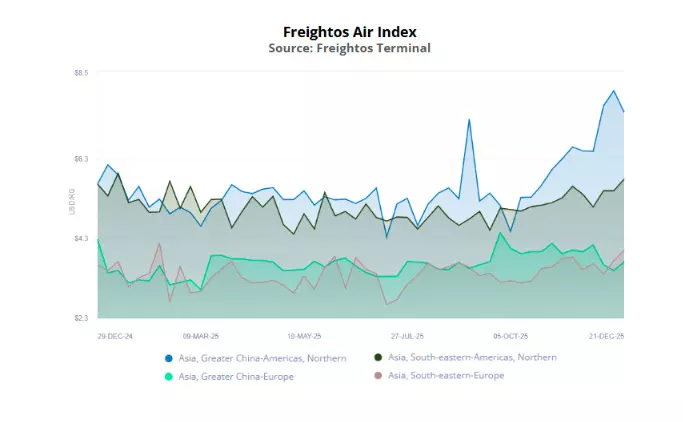Click the bright green Greater China-Europe legend dot
683x422 pixels.
[168, 376]
